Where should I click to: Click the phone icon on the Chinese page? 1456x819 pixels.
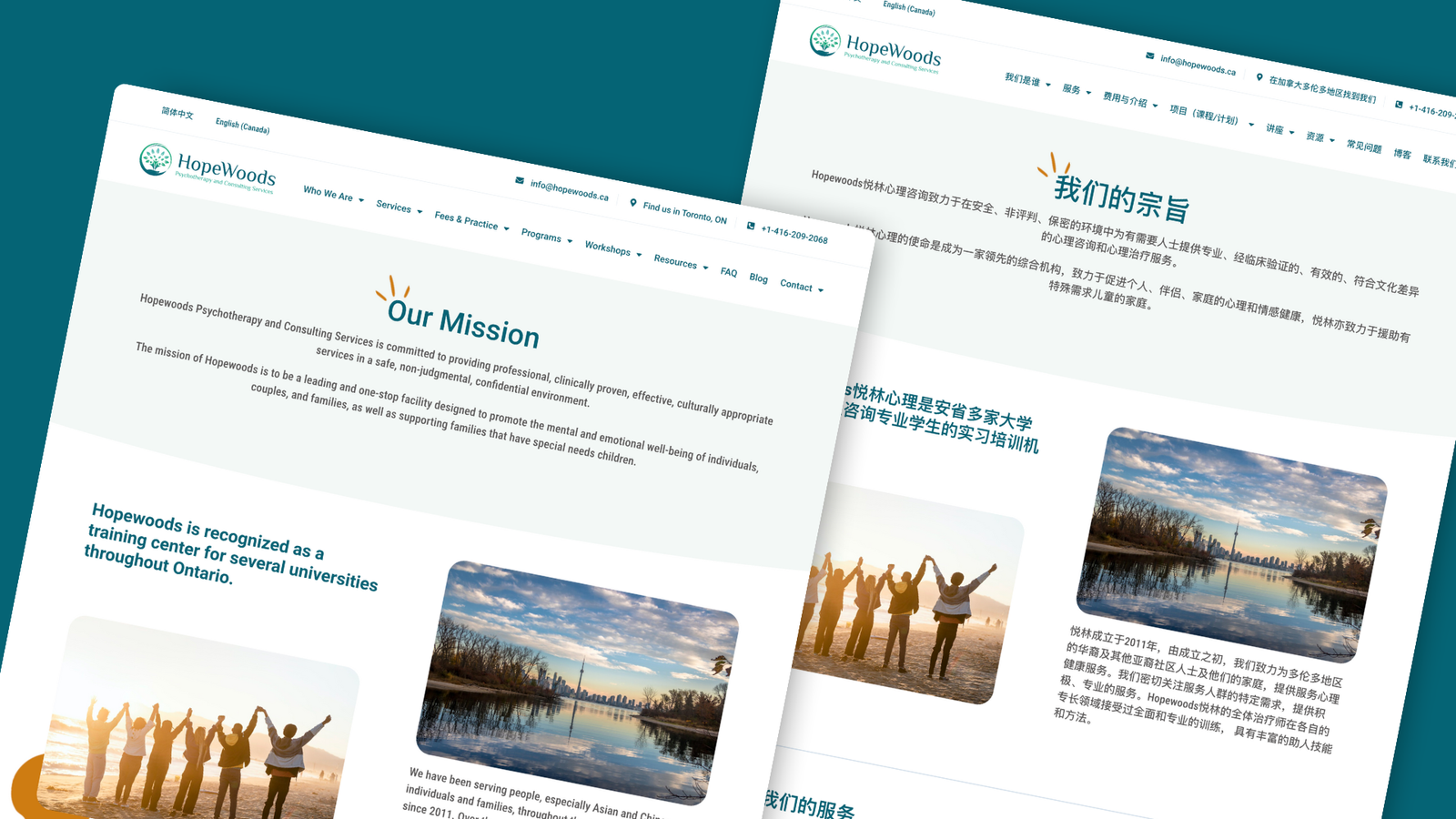(1399, 105)
